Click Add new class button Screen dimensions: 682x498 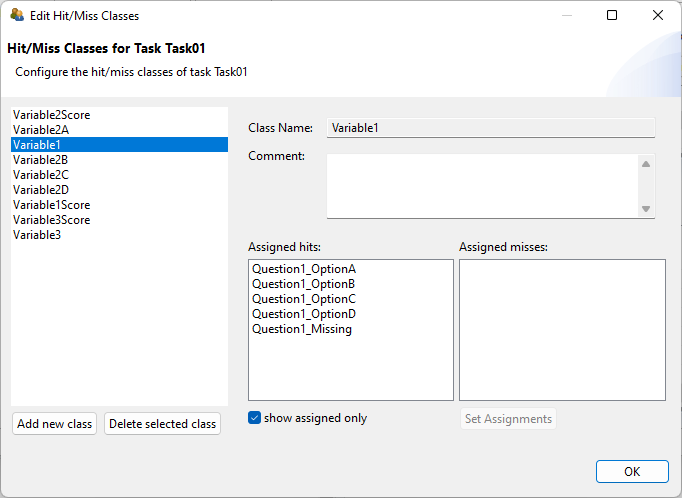click(x=55, y=424)
